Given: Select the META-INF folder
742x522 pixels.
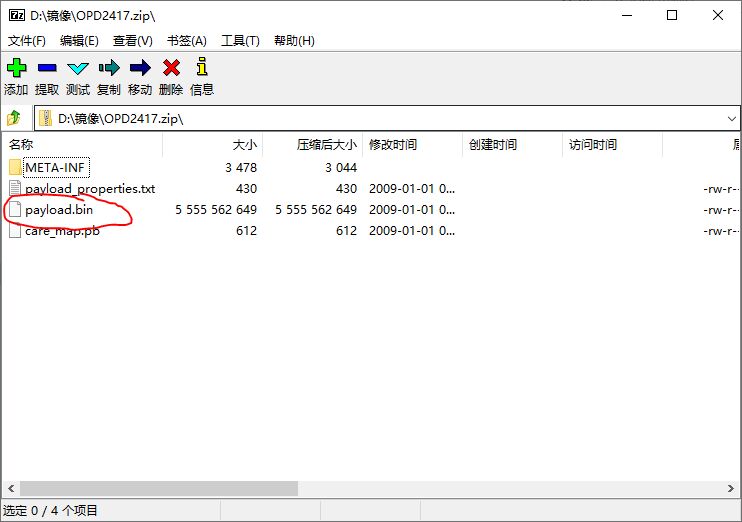Looking at the screenshot, I should click(57, 167).
